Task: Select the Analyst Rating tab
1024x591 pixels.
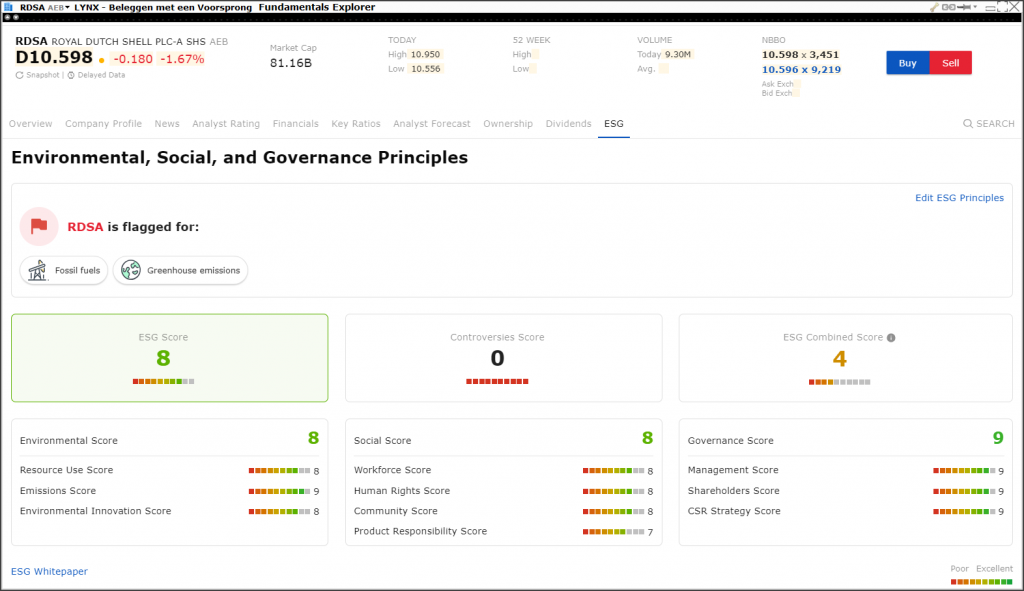Action: pos(226,123)
